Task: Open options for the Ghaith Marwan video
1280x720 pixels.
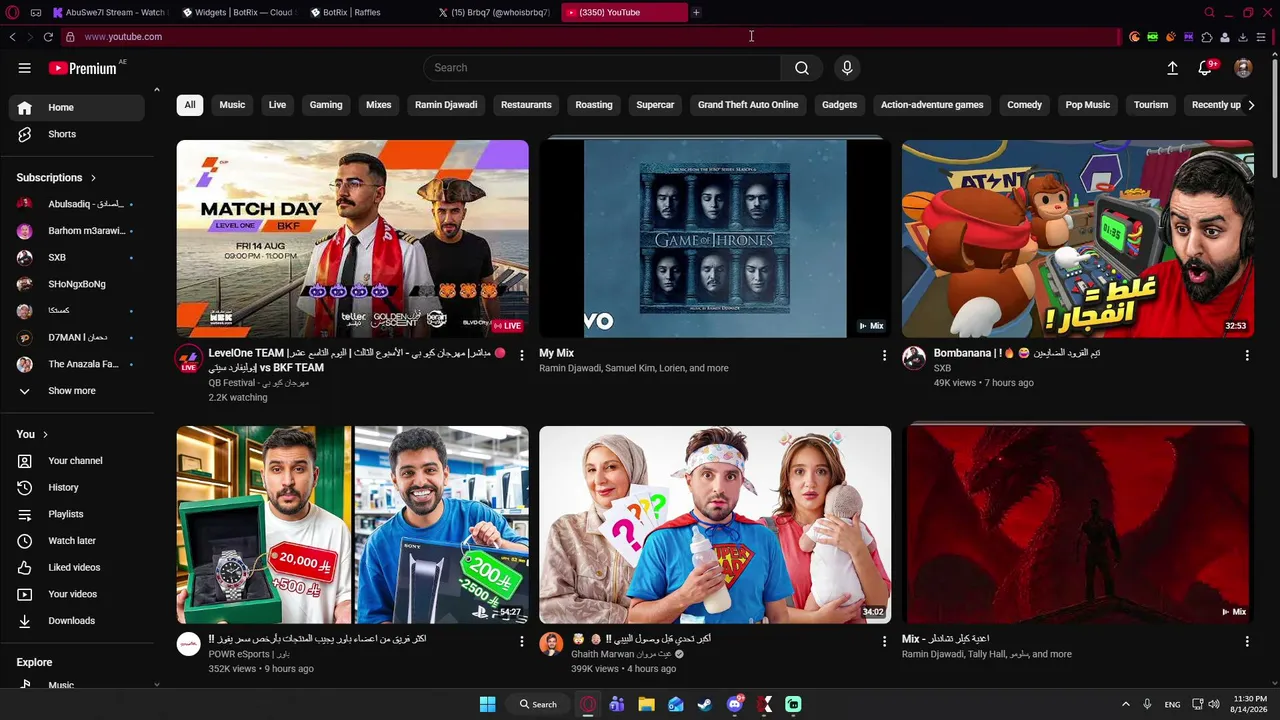Action: pyautogui.click(x=884, y=641)
